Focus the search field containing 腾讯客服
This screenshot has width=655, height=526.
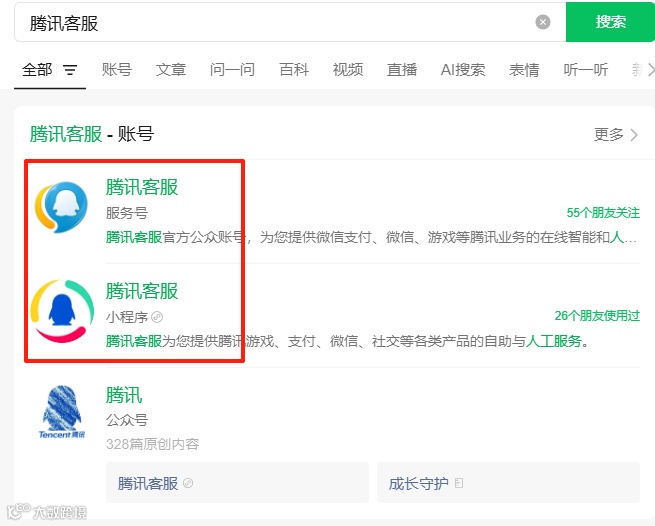(290, 22)
